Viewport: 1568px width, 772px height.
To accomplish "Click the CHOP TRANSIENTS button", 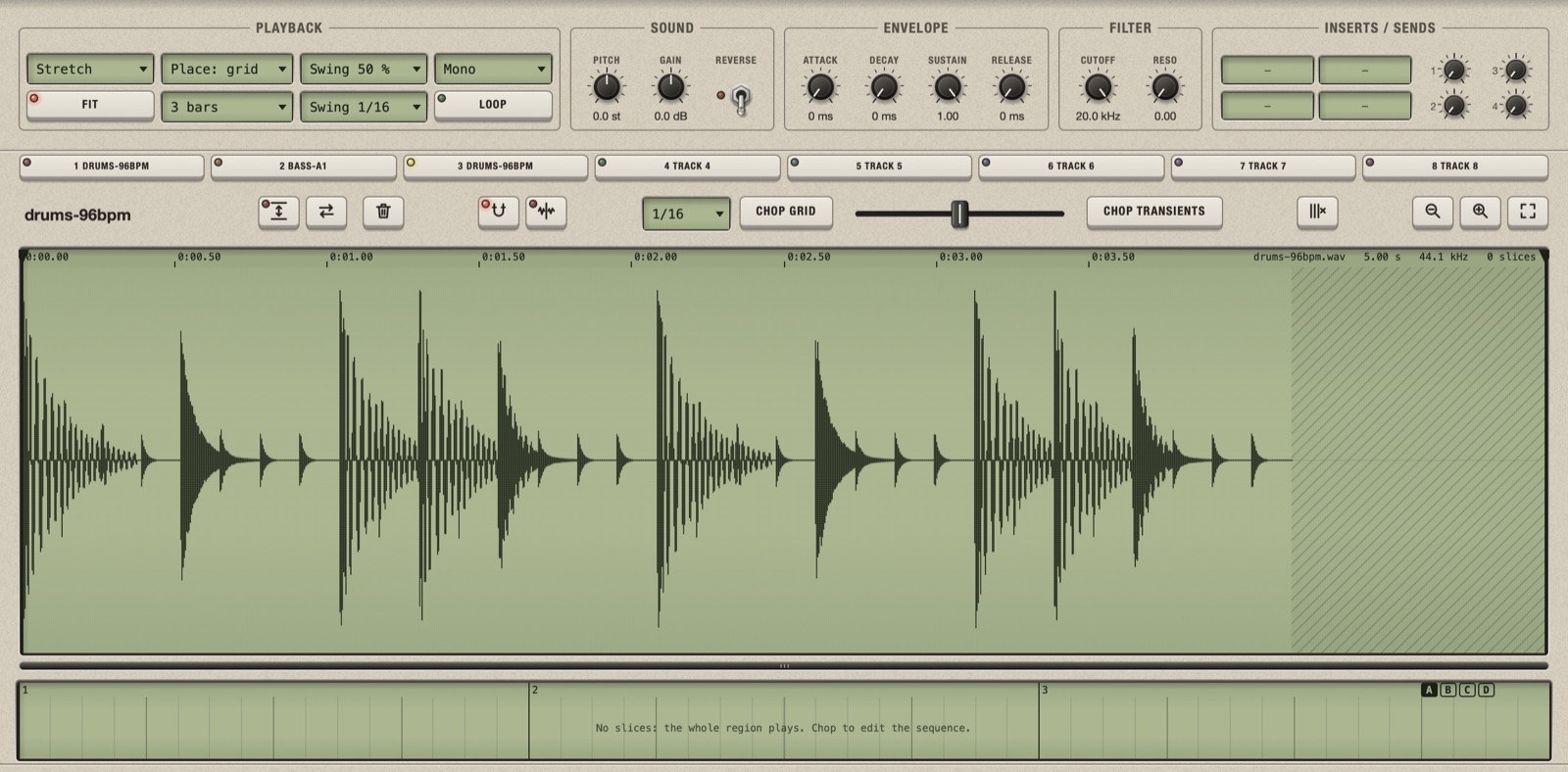I will coord(1154,212).
